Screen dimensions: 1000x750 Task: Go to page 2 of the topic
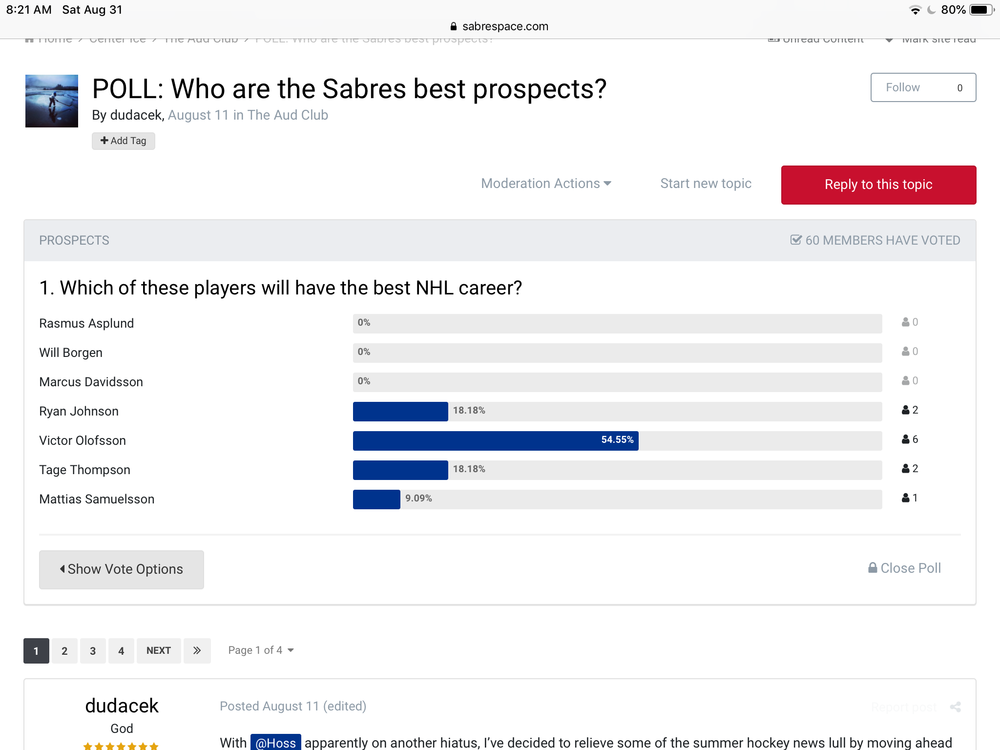64,651
